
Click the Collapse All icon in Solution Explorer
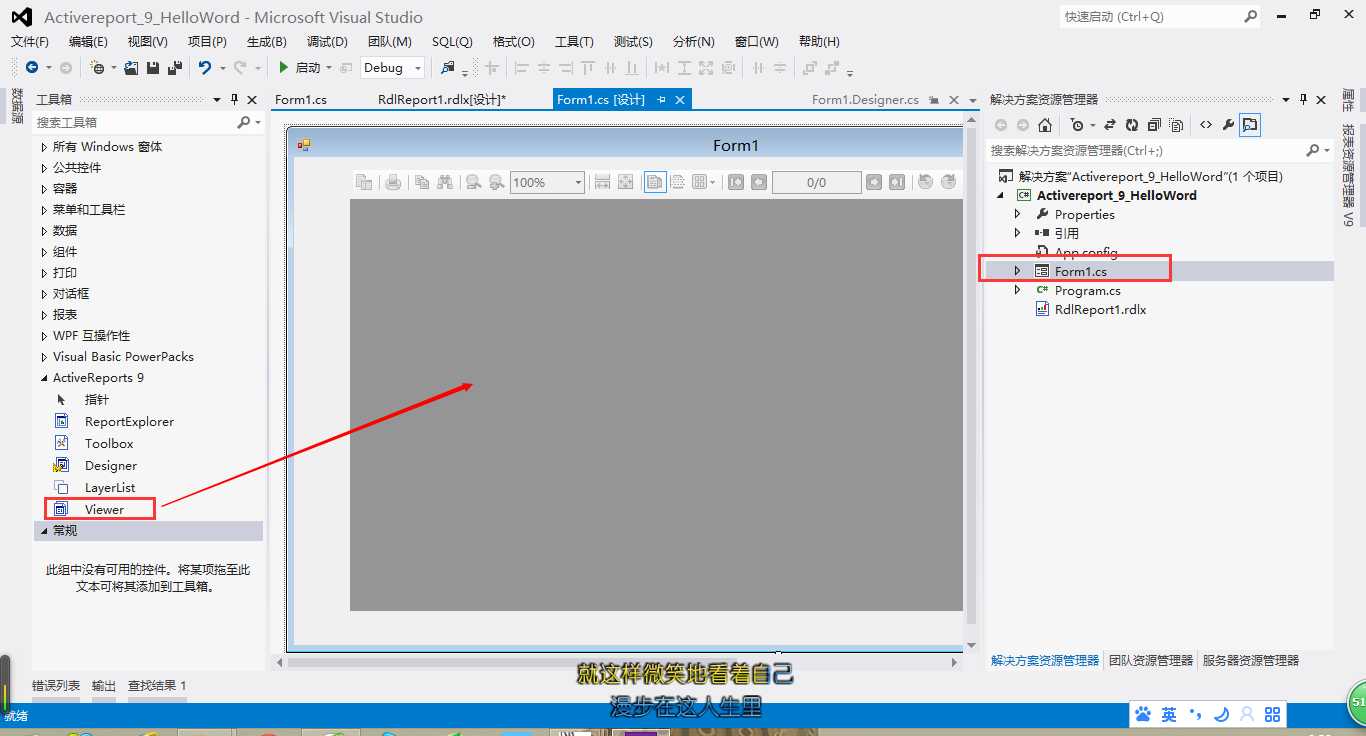1154,125
